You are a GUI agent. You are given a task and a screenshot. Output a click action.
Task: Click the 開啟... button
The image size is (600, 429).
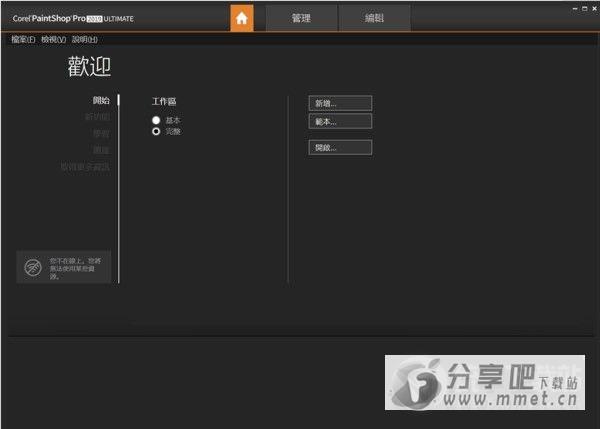pos(340,148)
